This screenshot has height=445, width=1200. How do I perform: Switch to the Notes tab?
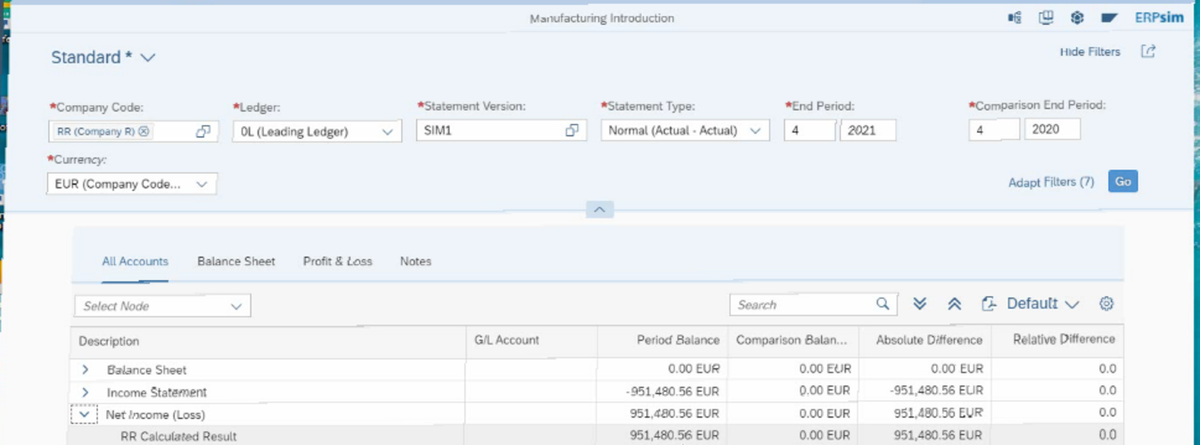click(x=415, y=261)
